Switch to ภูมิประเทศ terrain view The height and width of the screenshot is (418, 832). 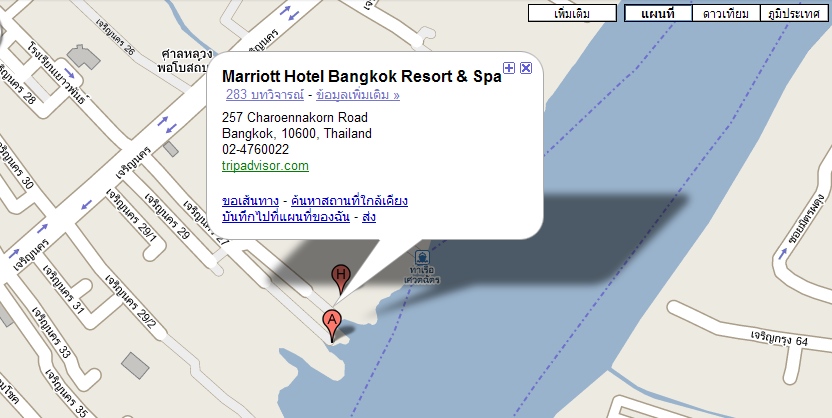[x=794, y=13]
